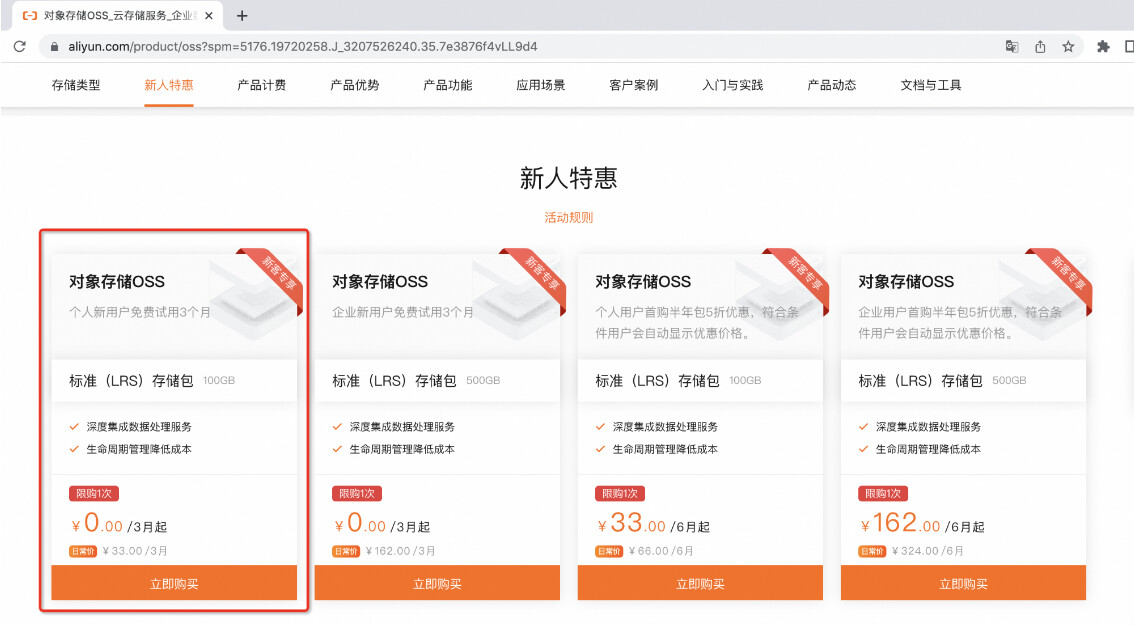The width and height of the screenshot is (1134, 628).
Task: Go to 文档与工具 tab
Action: tap(931, 85)
